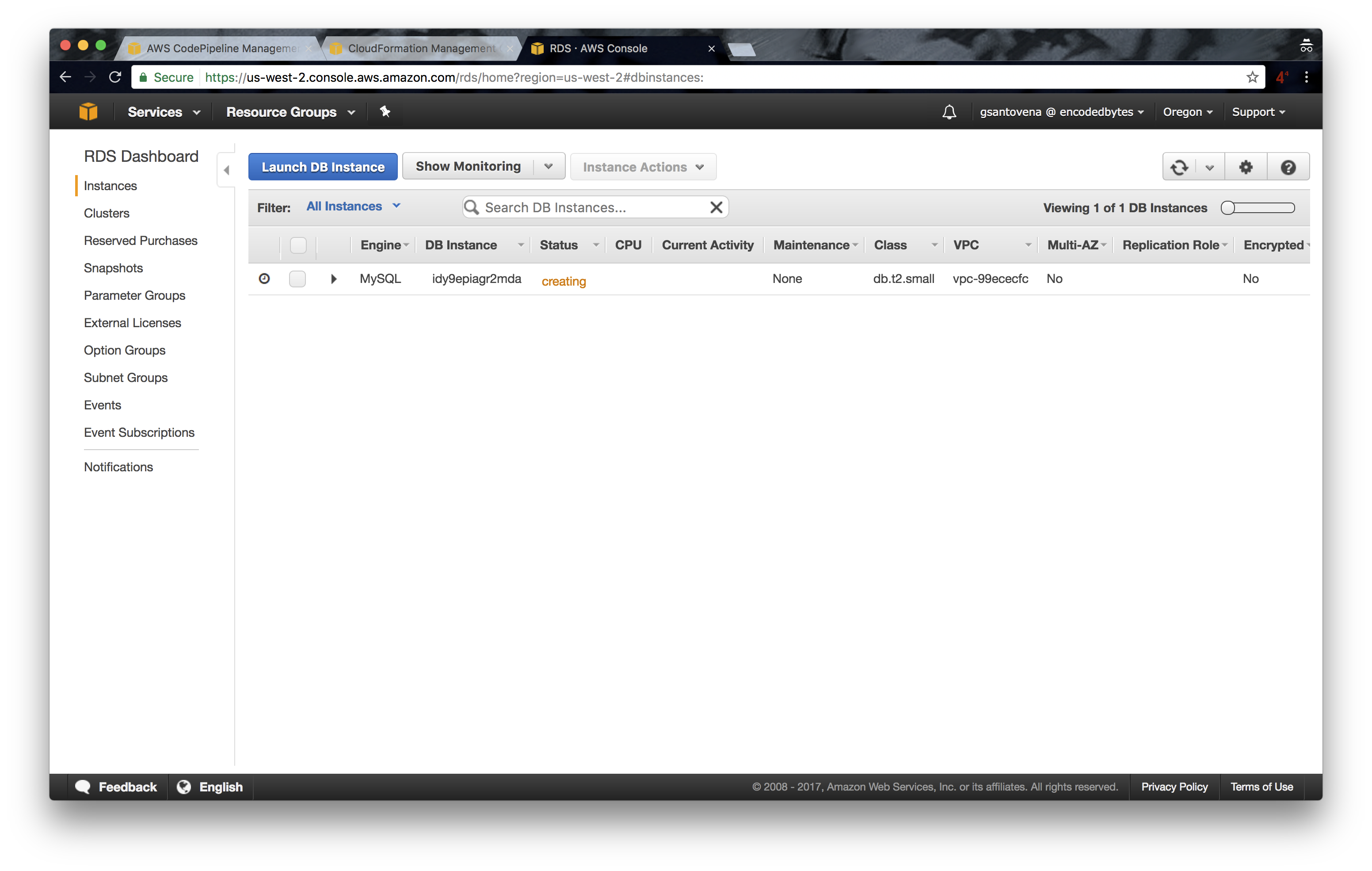This screenshot has width=1372, height=871.
Task: Select the idy9epiagr2mda instance checkbox
Action: tap(297, 279)
